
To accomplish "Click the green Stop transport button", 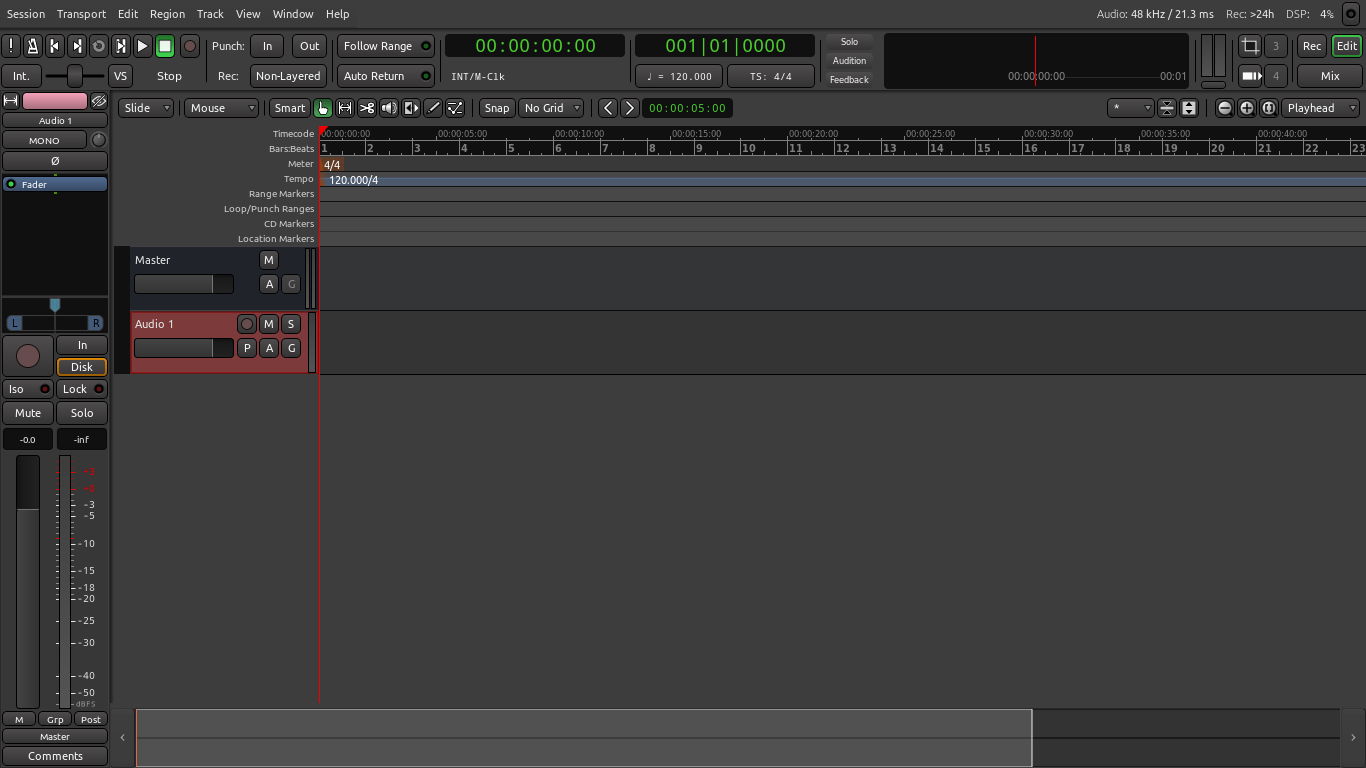I will 165,46.
